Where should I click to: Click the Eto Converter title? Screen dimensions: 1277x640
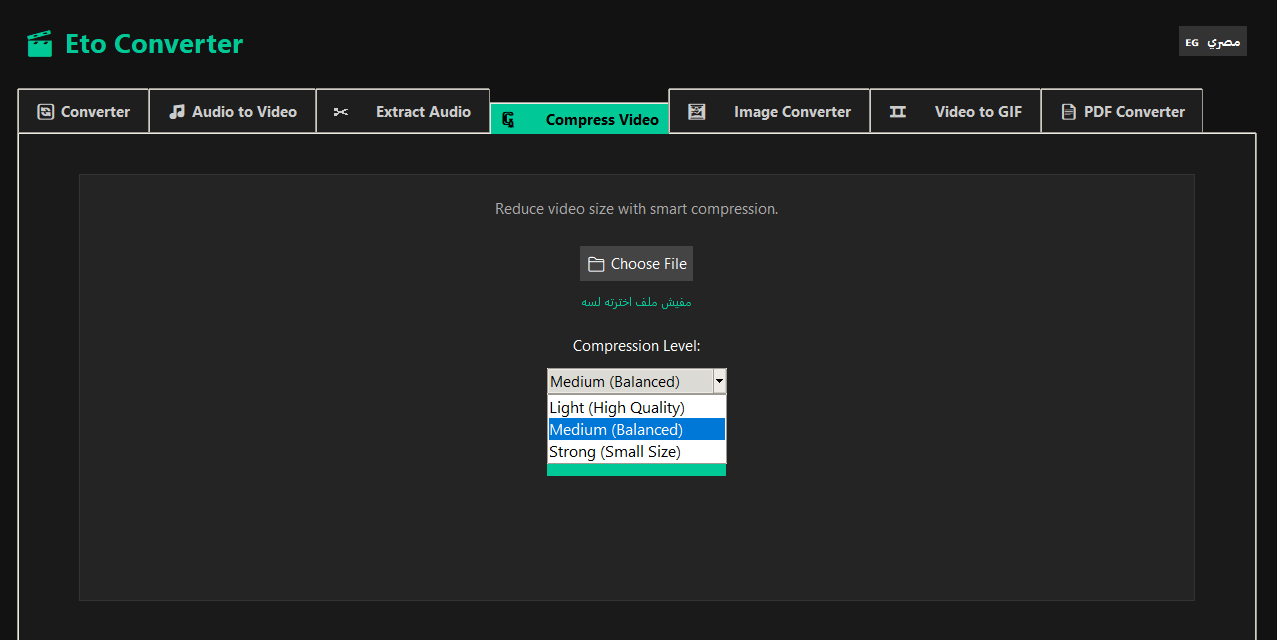pyautogui.click(x=154, y=44)
